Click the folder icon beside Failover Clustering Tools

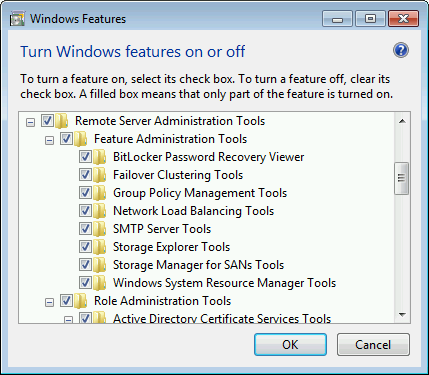pyautogui.click(x=99, y=175)
